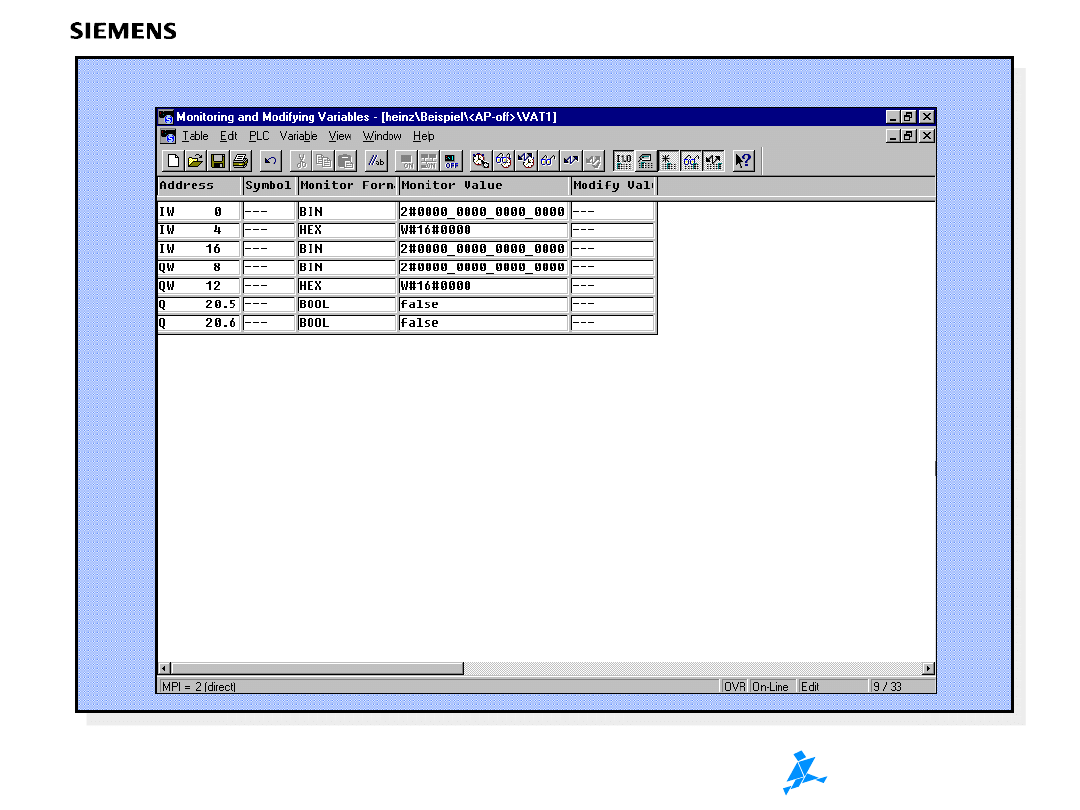Click the context help arrow-question icon
1080x810 pixels.
[x=743, y=161]
